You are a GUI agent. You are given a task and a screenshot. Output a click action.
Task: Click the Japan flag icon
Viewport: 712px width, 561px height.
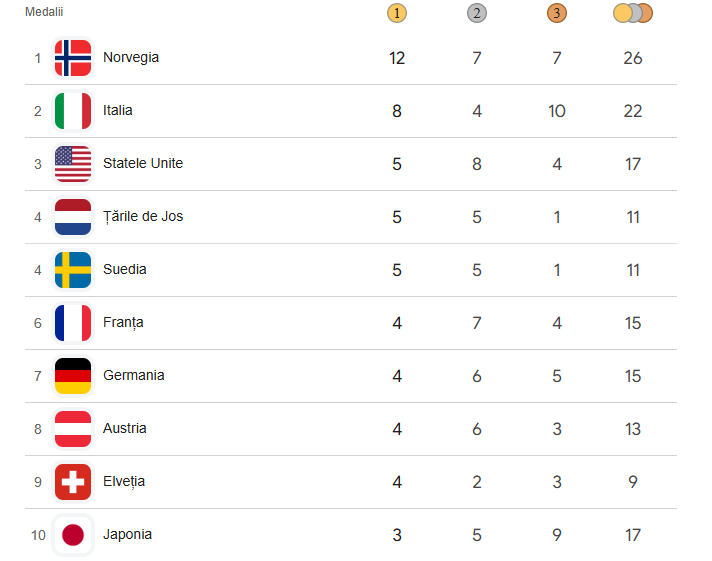73,535
